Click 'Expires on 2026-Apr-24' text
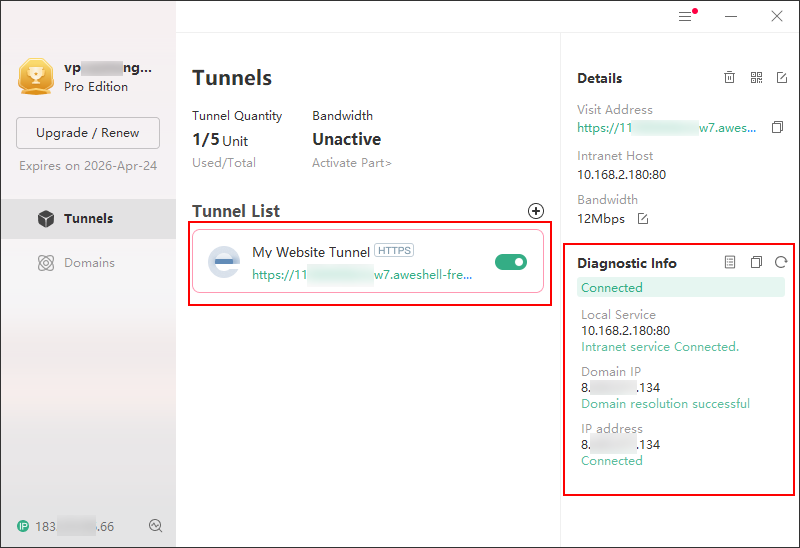 [88, 166]
